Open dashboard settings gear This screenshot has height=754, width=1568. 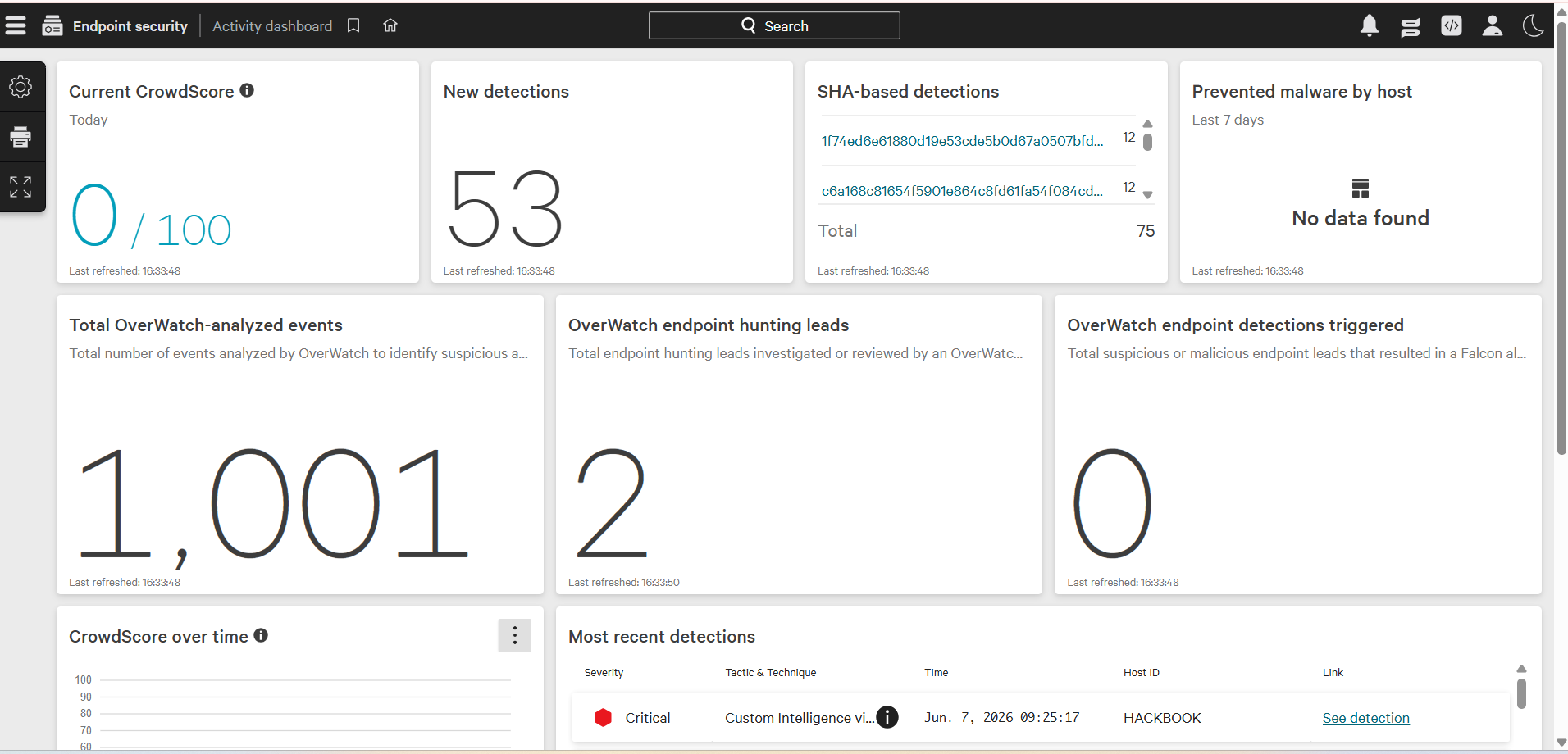[21, 87]
